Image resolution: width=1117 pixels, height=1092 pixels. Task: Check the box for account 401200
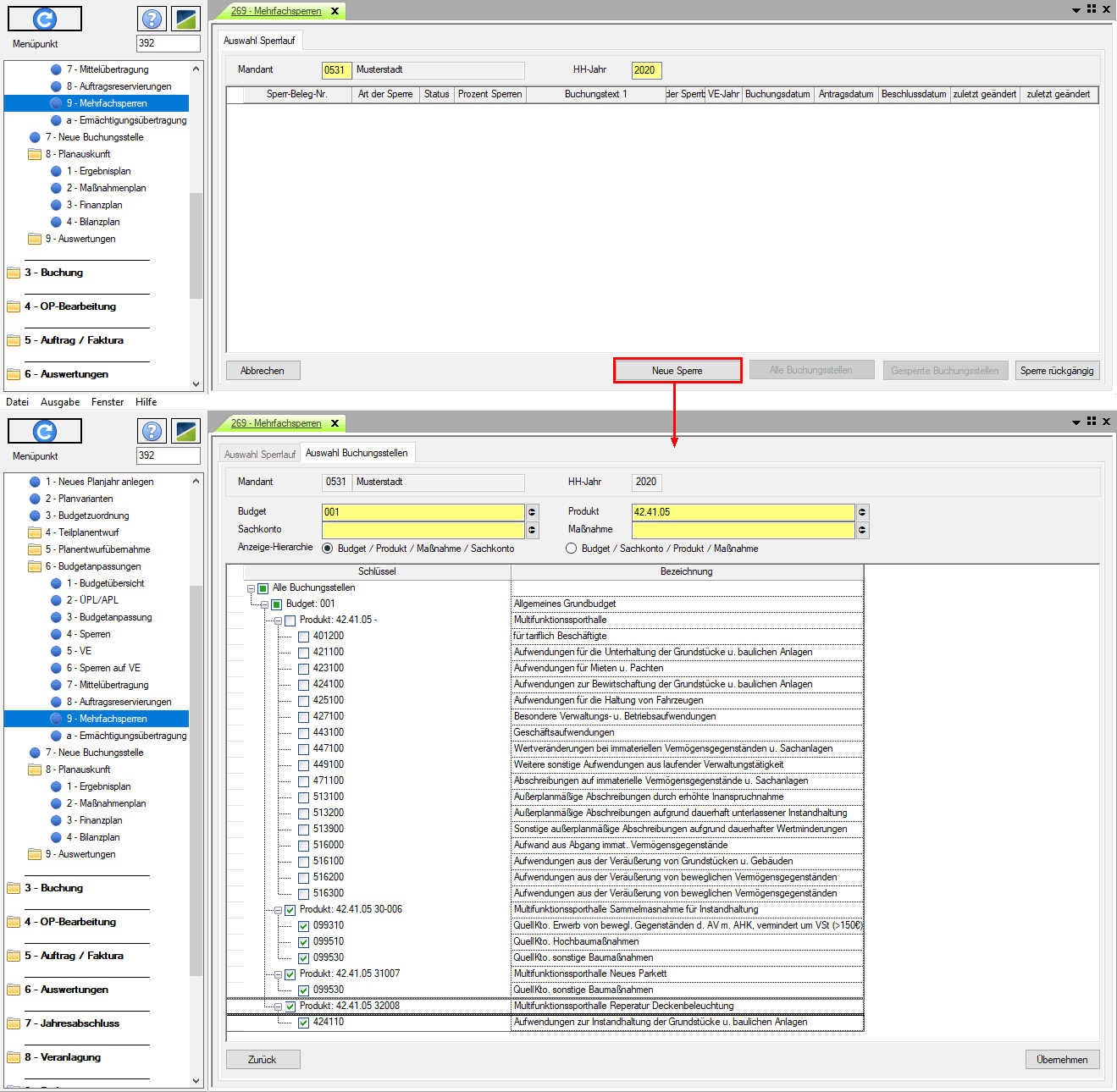pyautogui.click(x=303, y=637)
